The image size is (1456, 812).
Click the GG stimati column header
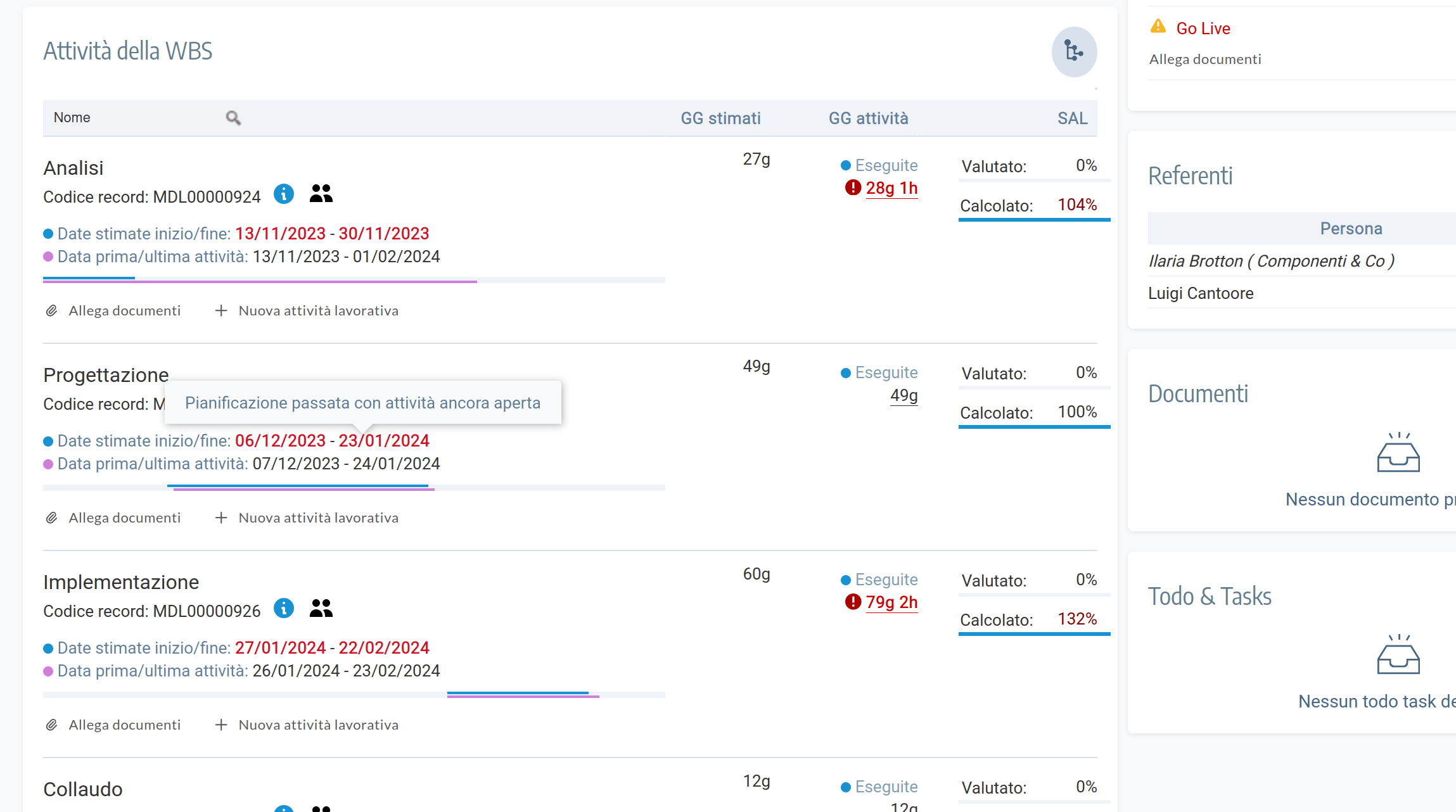(x=720, y=118)
